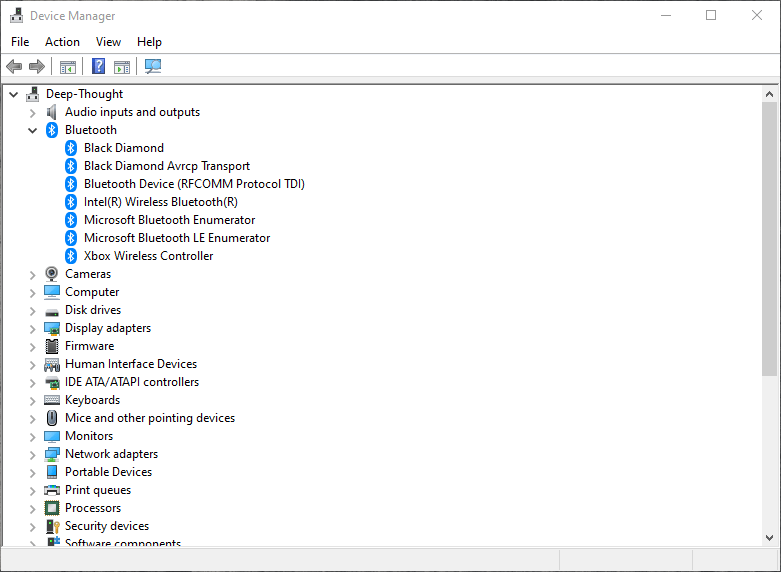Select the Security devices label

point(107,526)
